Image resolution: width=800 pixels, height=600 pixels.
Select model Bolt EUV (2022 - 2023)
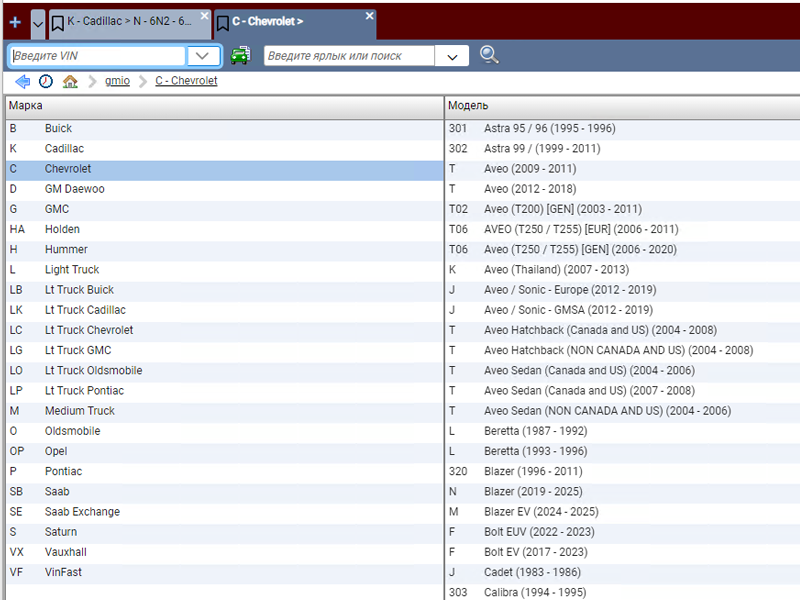[622, 532]
